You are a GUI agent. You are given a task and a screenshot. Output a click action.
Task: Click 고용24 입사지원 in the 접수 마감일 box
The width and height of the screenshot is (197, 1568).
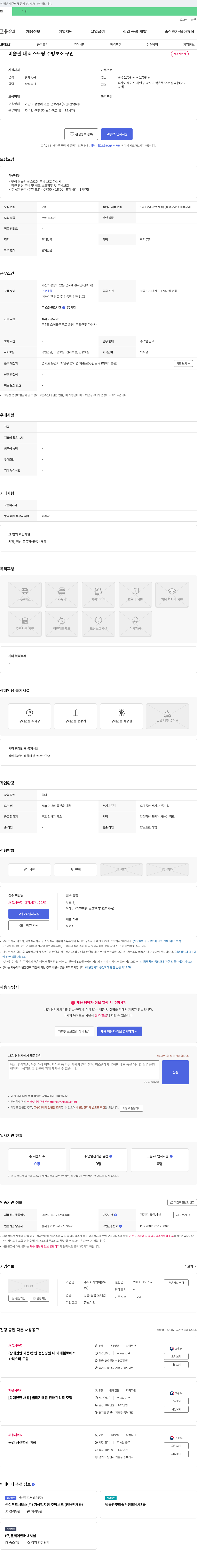coord(29,914)
